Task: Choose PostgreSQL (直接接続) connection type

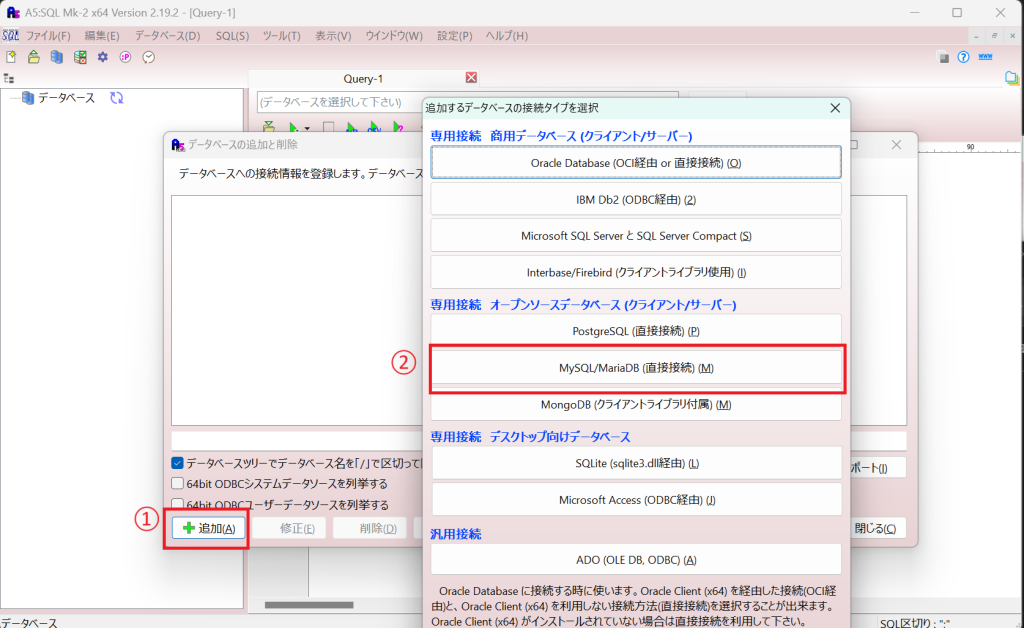Action: click(636, 331)
